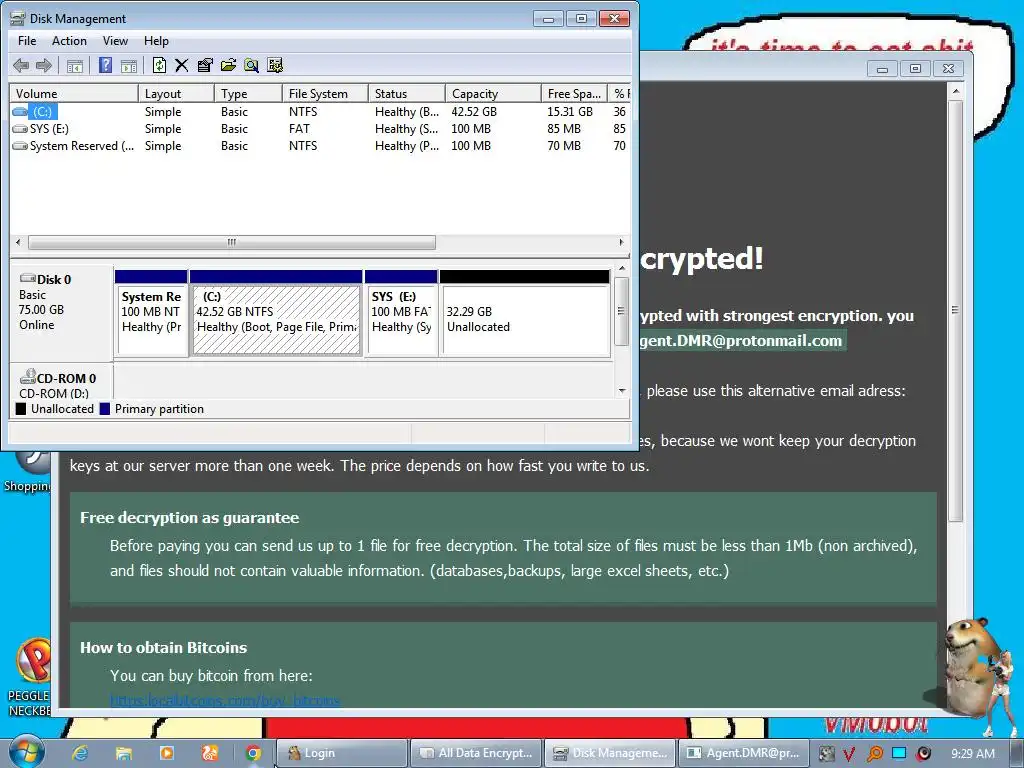
Task: Launch Internet Explorer from the taskbar
Action: (80, 753)
